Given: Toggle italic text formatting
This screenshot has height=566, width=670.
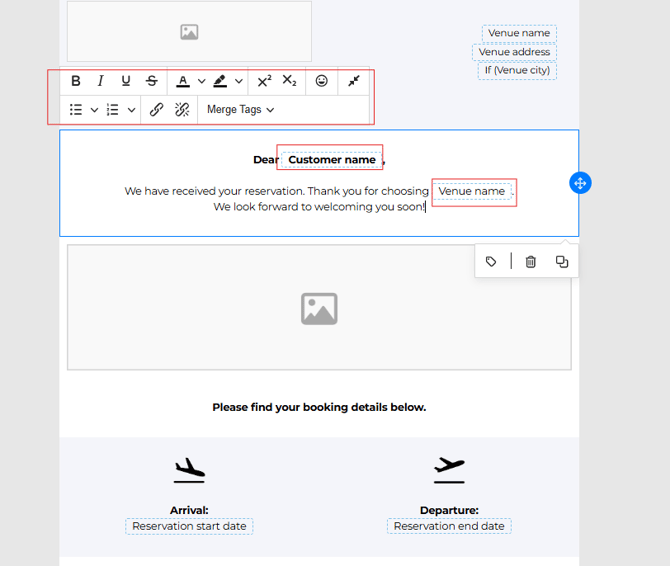Looking at the screenshot, I should (x=101, y=81).
